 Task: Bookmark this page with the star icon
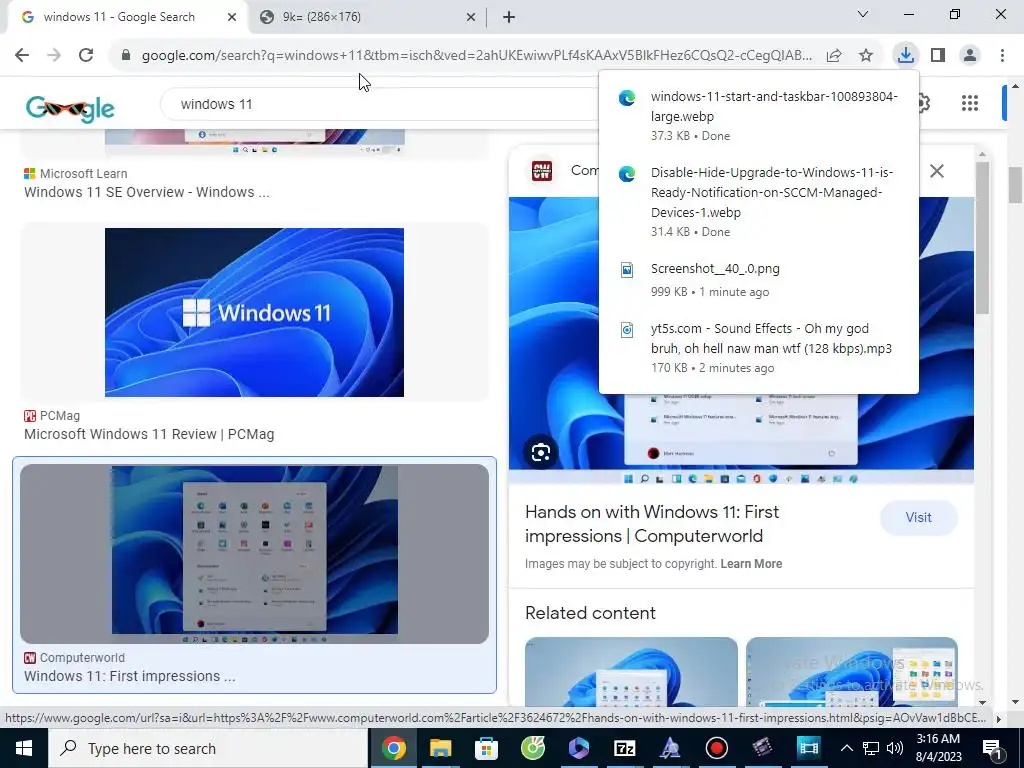pos(866,56)
